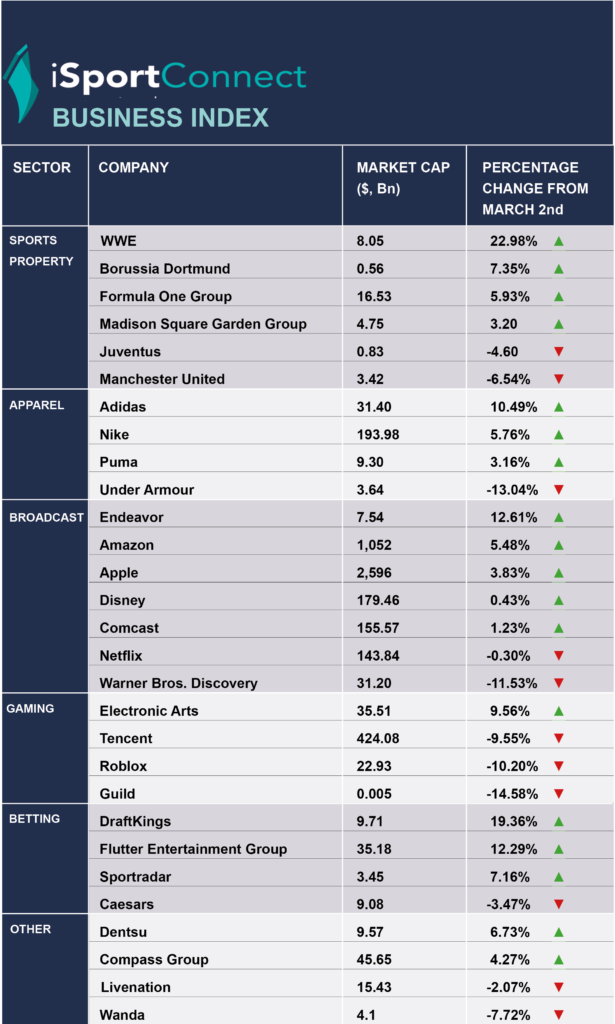Viewport: 615px width, 1024px height.
Task: Click the Tencent company name
Action: [x=126, y=739]
